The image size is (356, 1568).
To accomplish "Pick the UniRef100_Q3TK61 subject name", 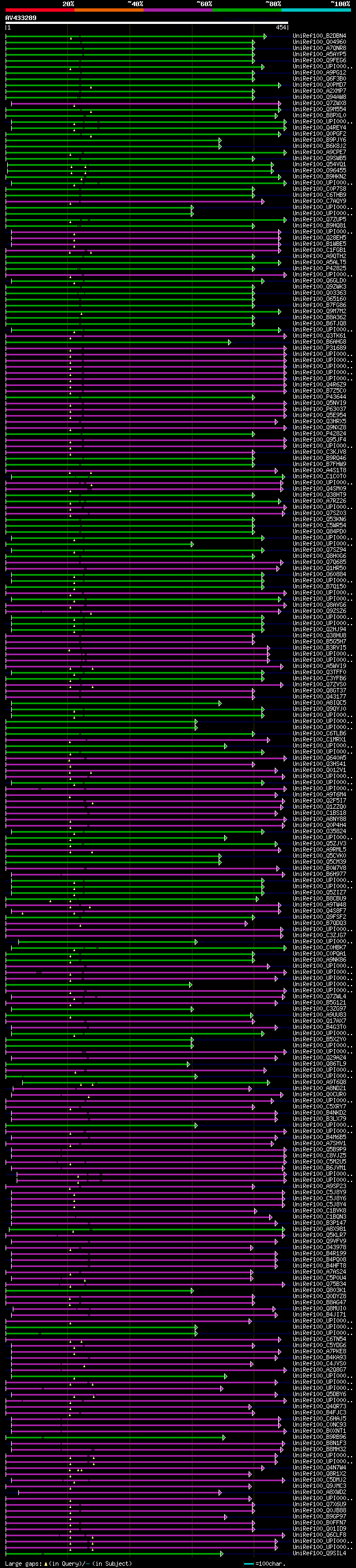I will tap(319, 336).
